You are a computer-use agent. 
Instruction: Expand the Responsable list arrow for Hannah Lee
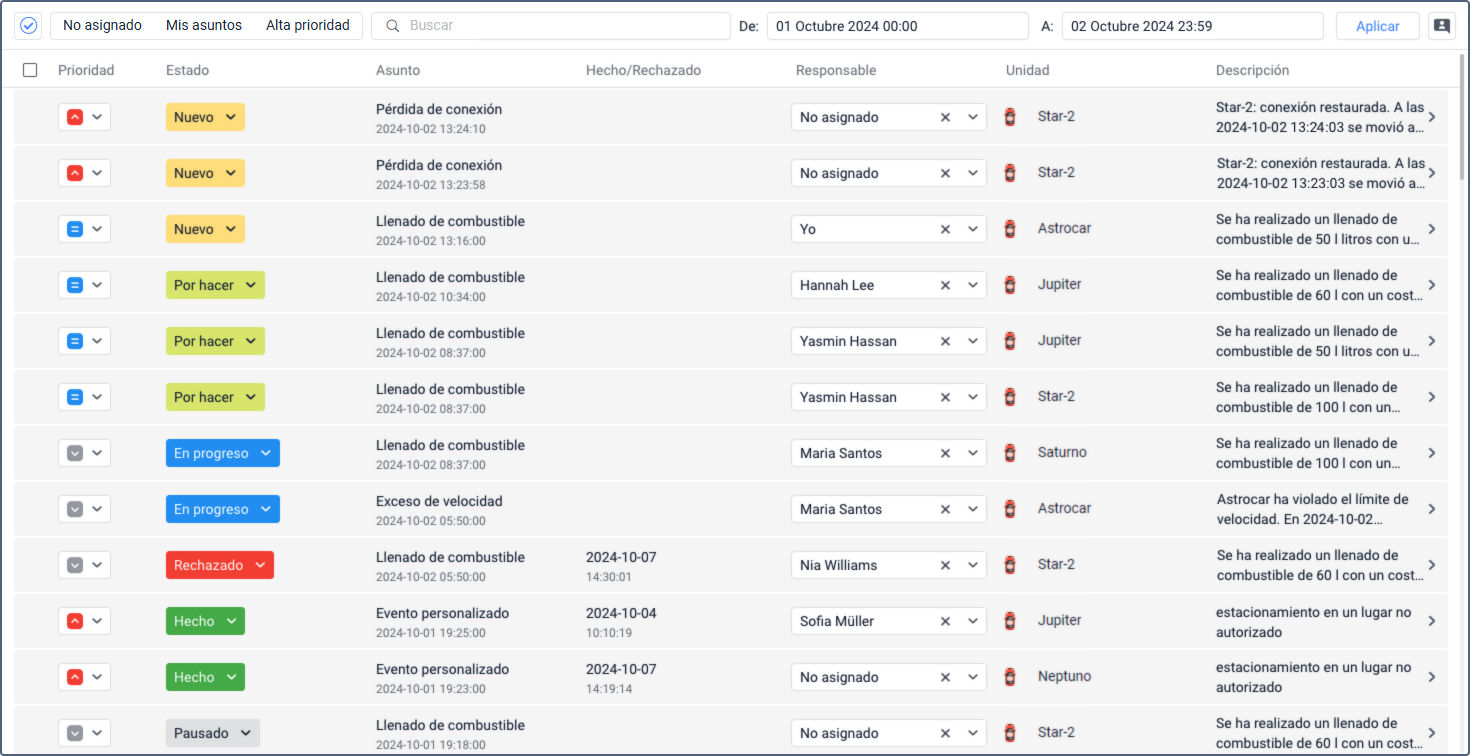973,285
